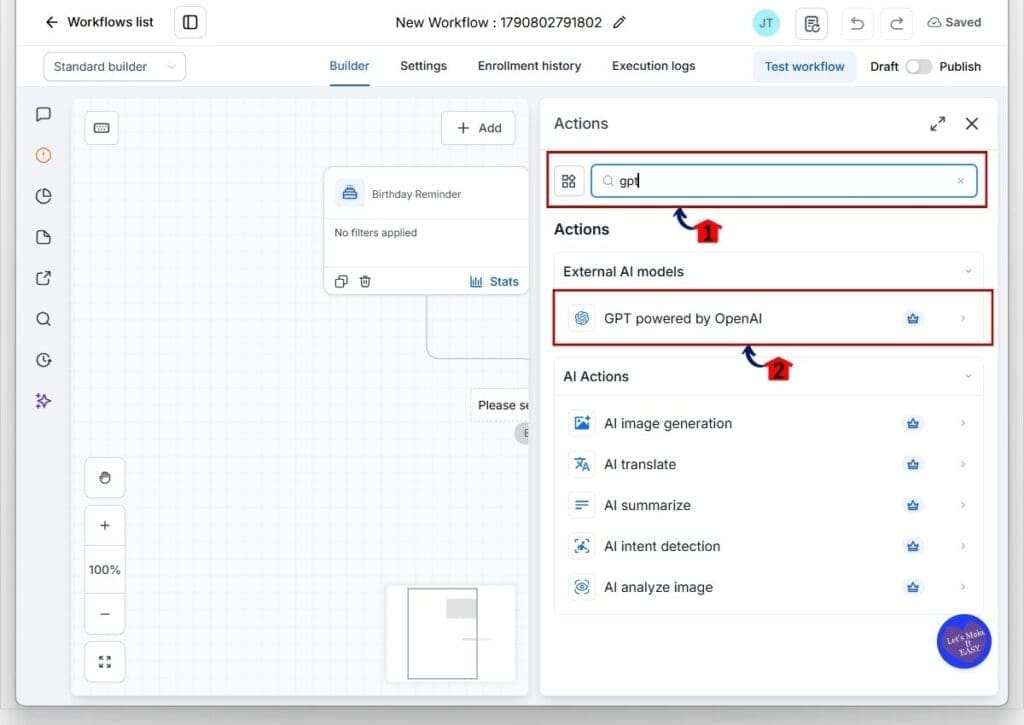The image size is (1024, 725).
Task: Open the Enrollment history tab
Action: pos(529,66)
